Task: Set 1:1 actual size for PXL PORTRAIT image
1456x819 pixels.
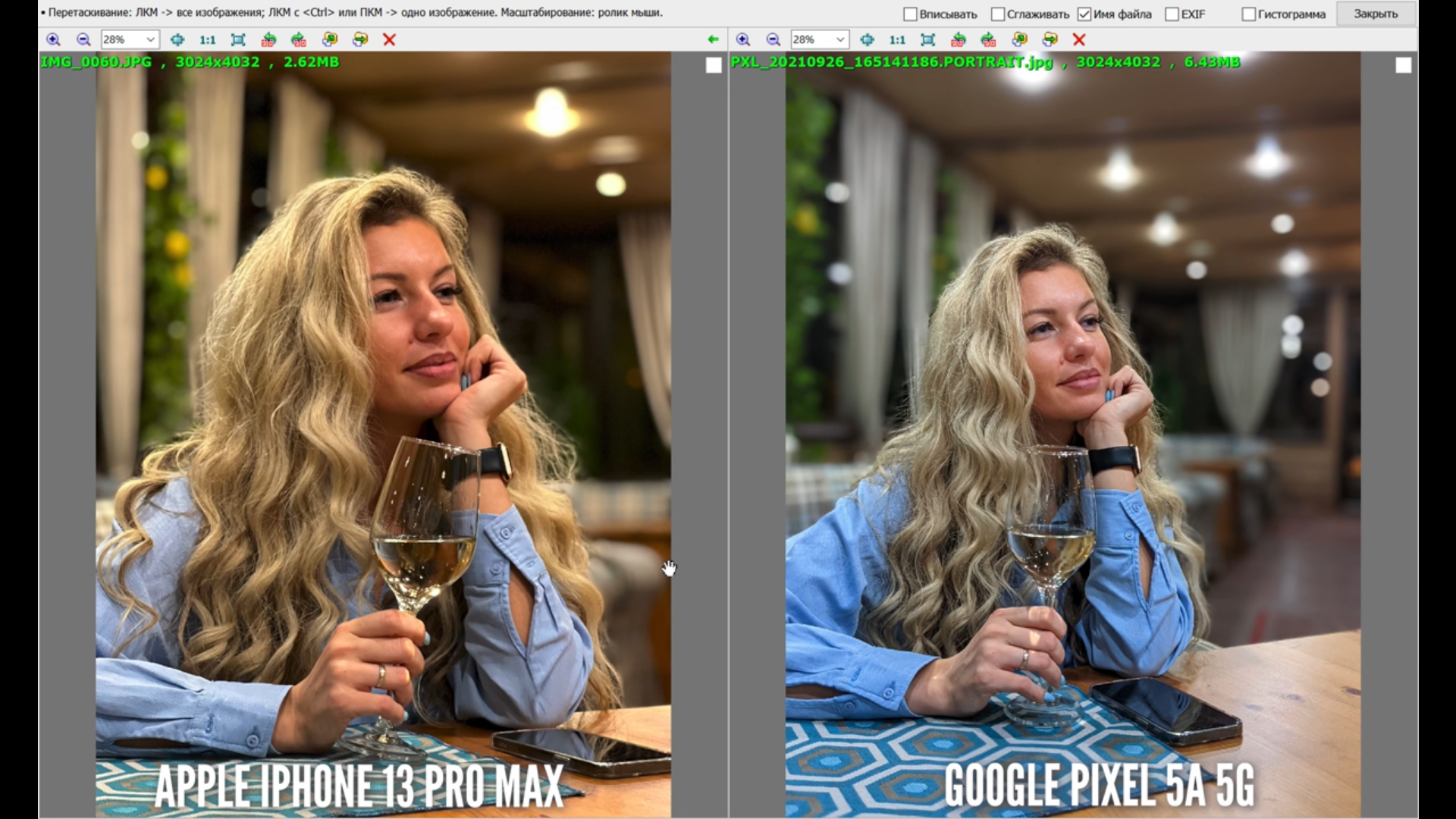Action: pos(897,39)
